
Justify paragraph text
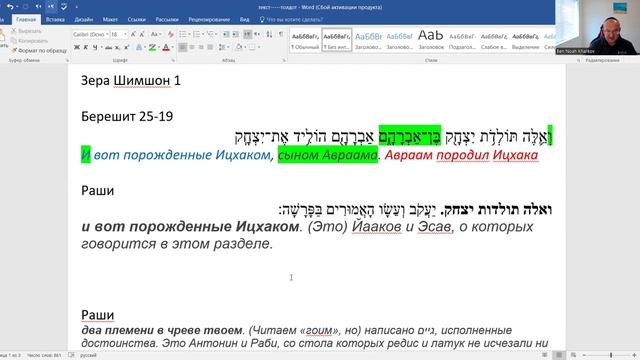[210, 47]
